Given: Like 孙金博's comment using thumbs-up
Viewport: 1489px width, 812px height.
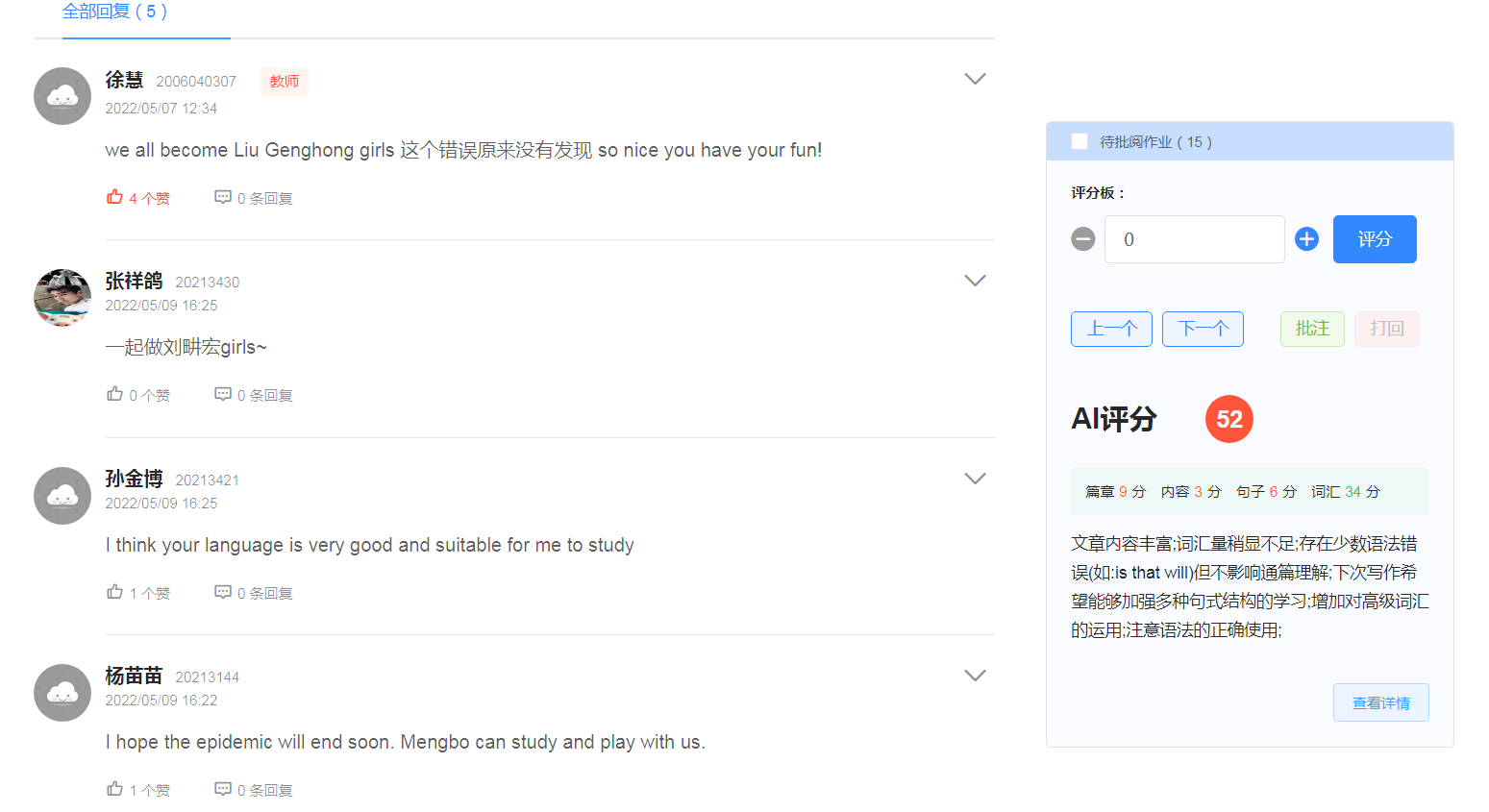Looking at the screenshot, I should (114, 592).
